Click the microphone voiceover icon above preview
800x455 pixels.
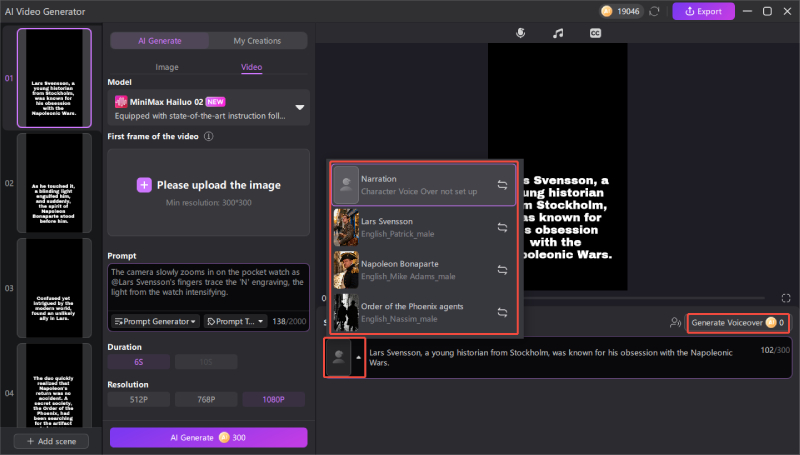[520, 33]
